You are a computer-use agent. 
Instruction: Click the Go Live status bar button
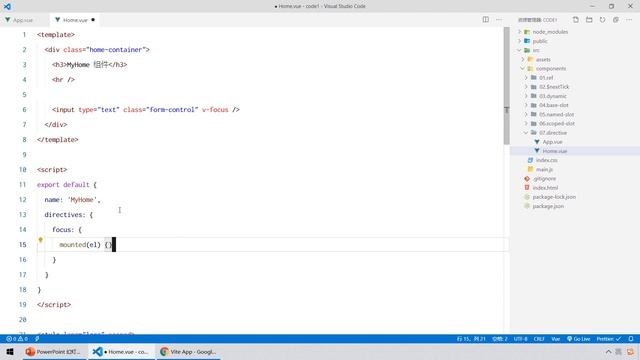point(579,339)
